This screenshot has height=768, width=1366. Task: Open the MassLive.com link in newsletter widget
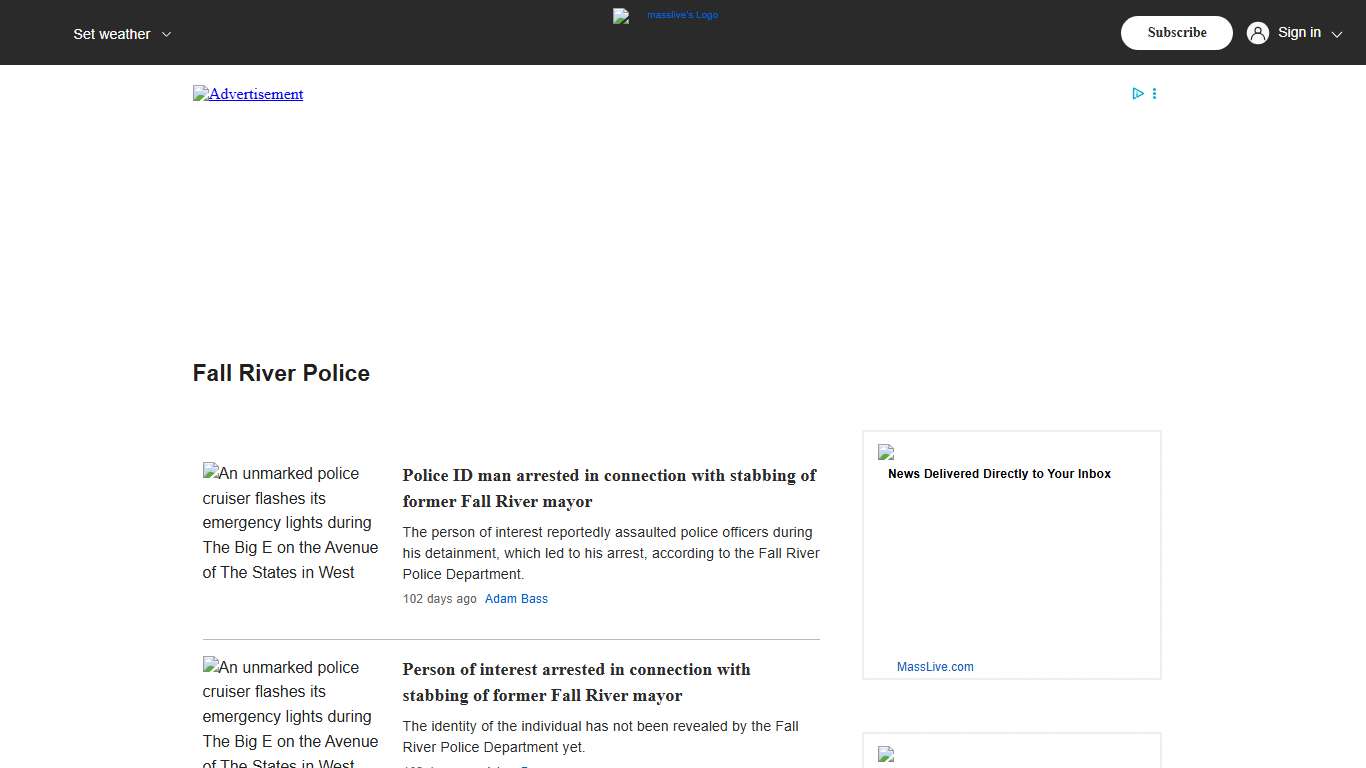[x=935, y=666]
